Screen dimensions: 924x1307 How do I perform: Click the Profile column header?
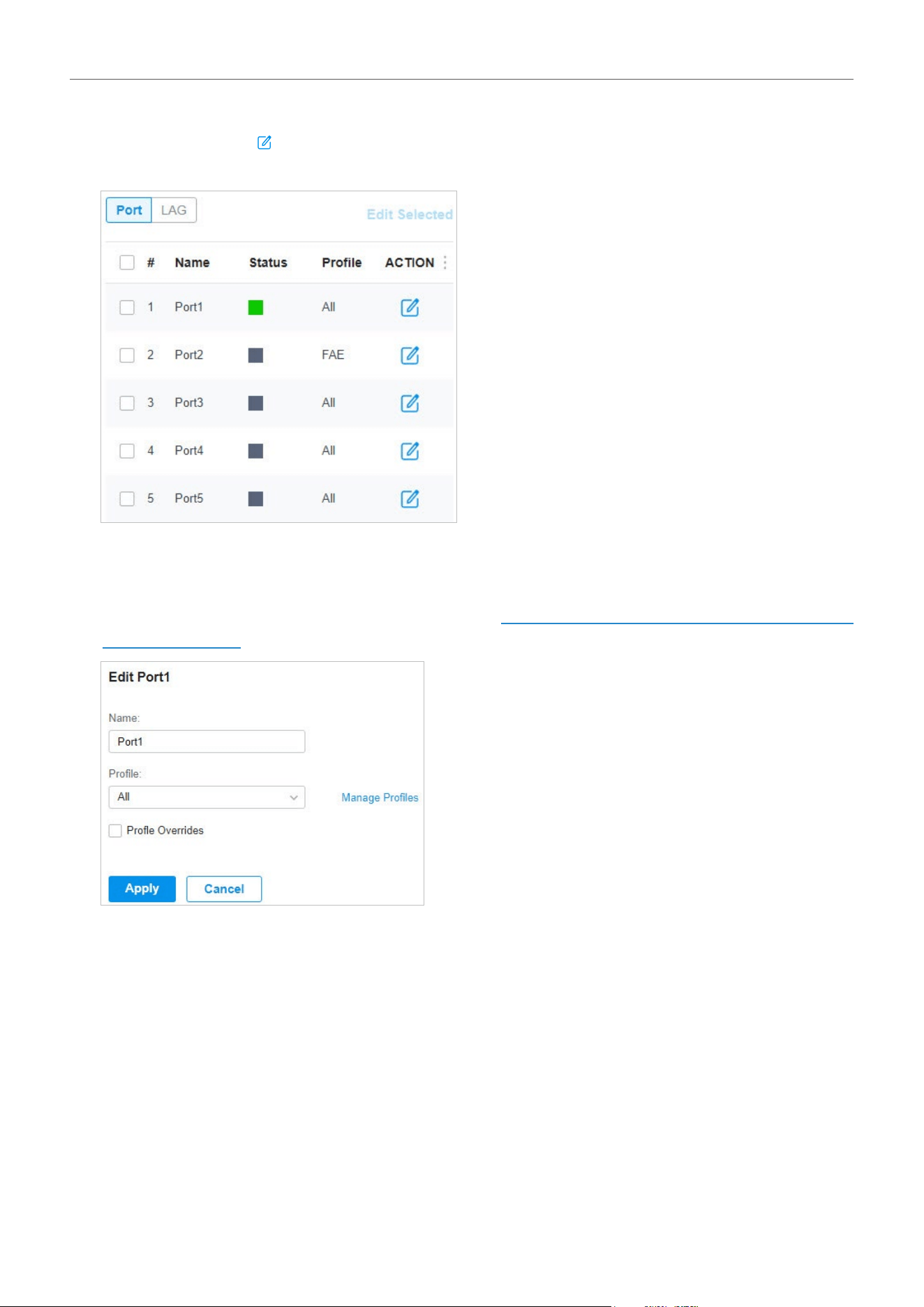pos(341,263)
